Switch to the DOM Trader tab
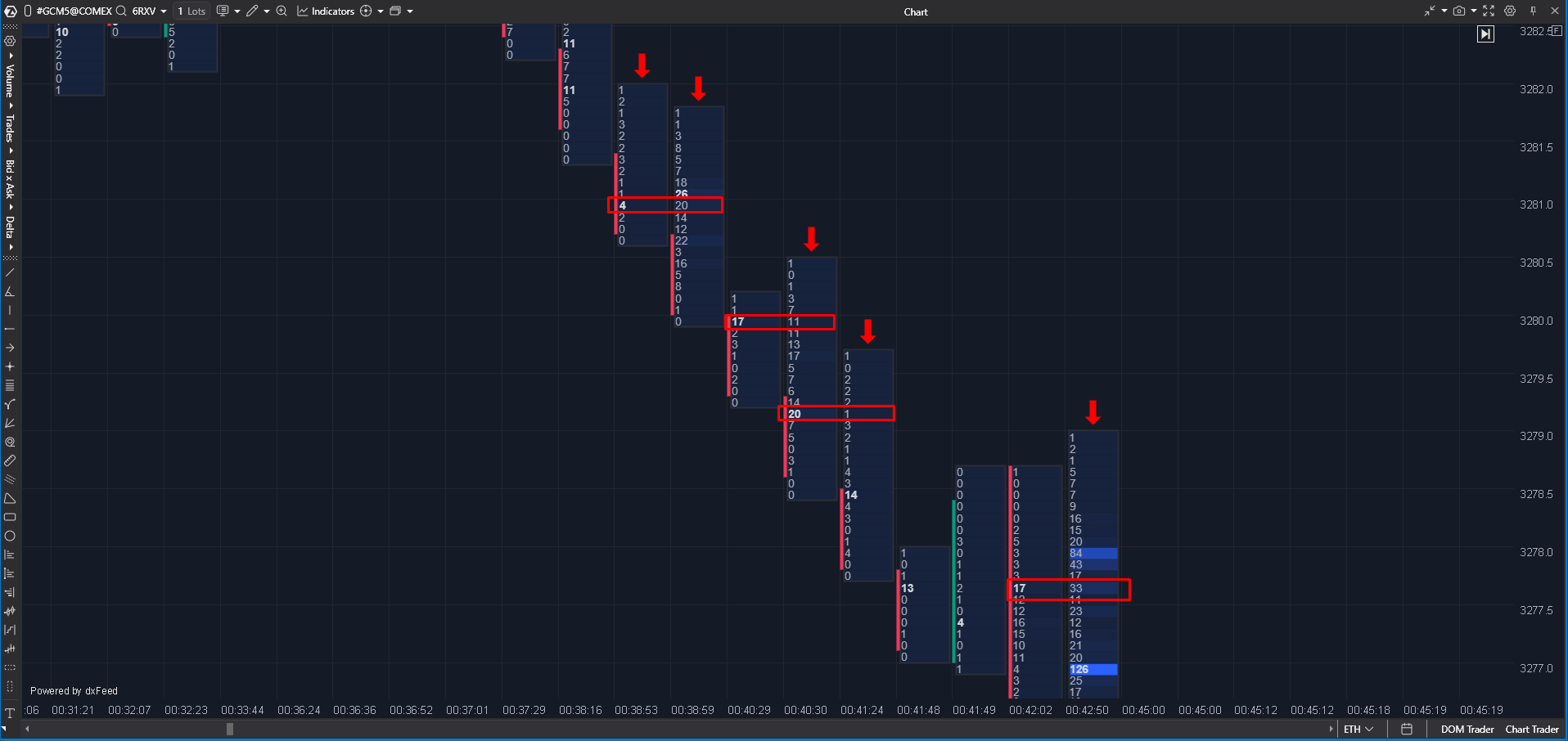Screen dimensions: 1568x741 click(x=1467, y=730)
